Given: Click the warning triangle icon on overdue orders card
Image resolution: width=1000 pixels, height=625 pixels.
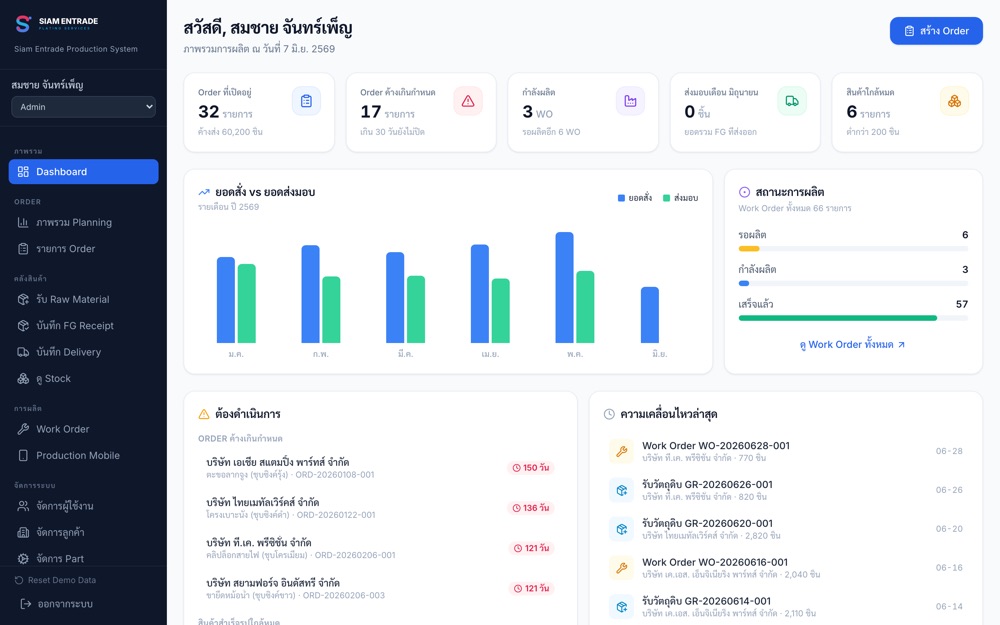Looking at the screenshot, I should click(x=468, y=101).
